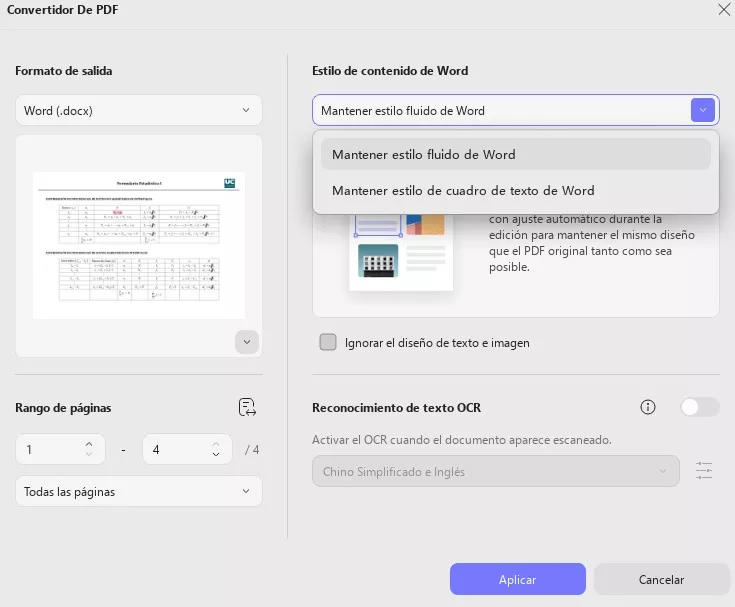Click the Activar el OCR description text
Image resolution: width=735 pixels, height=607 pixels.
[x=462, y=440]
